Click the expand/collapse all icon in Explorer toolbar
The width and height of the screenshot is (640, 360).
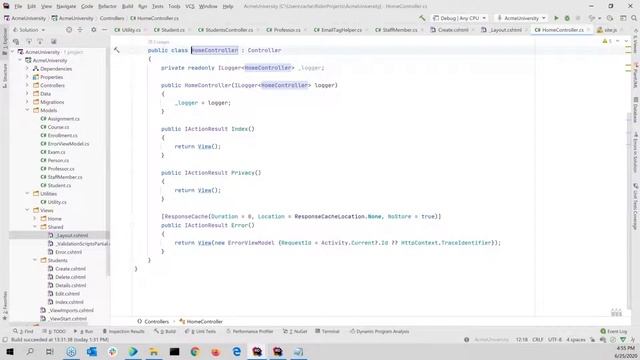tap(80, 30)
